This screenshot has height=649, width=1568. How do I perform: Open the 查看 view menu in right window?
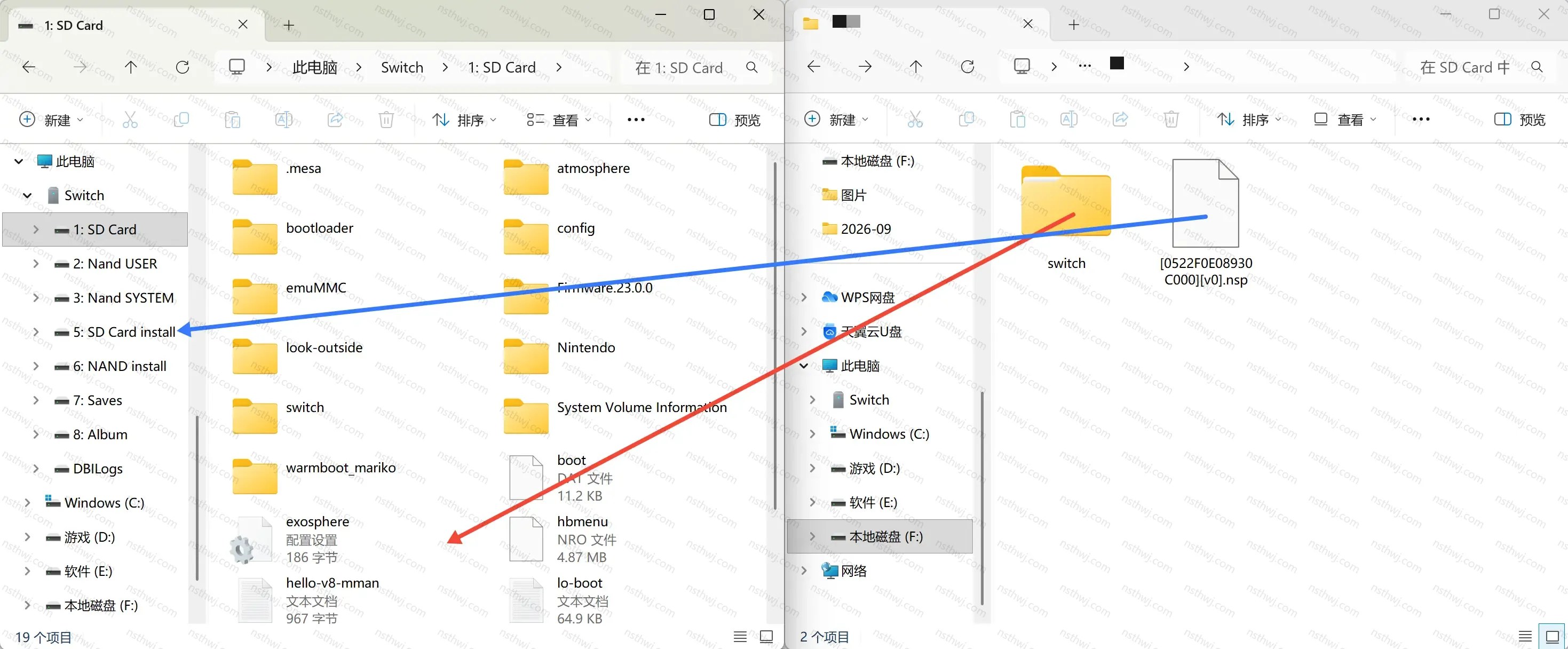tap(1344, 120)
